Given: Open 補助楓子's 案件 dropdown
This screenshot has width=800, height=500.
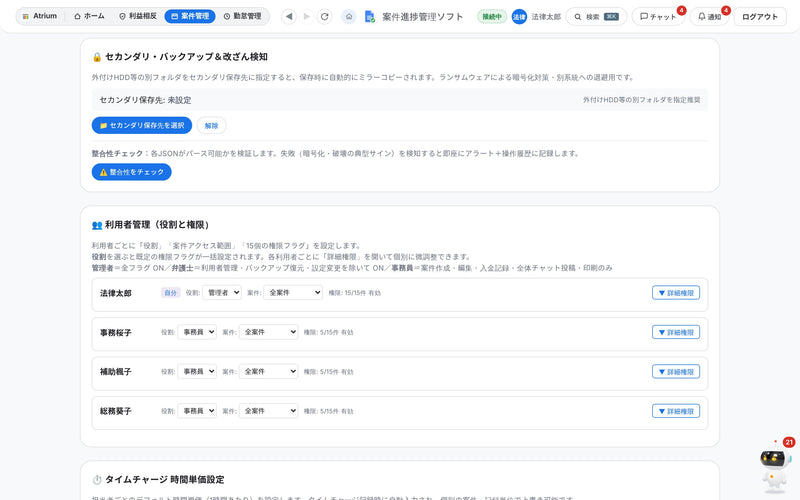Looking at the screenshot, I should coord(268,371).
